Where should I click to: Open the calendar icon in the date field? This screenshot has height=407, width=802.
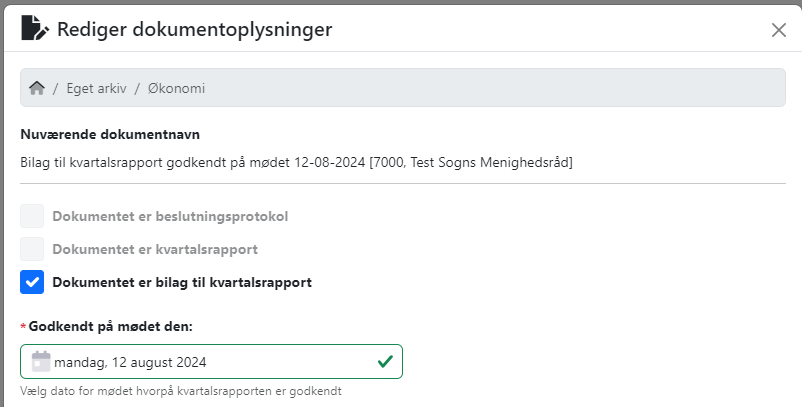pyautogui.click(x=41, y=361)
